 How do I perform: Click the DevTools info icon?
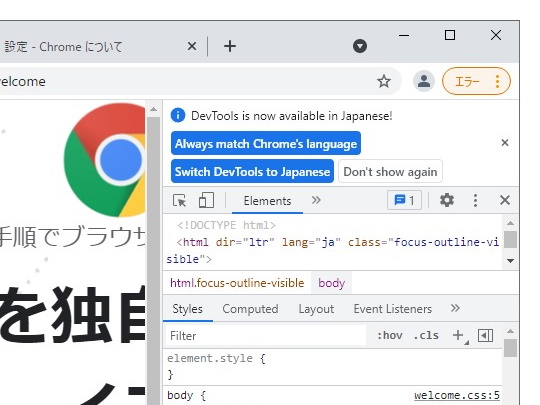click(x=178, y=115)
